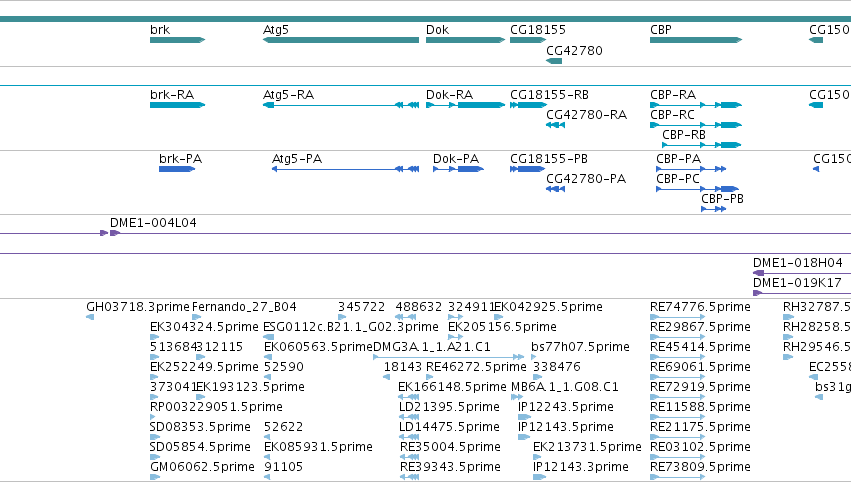Select the EK205156.5prime EST label
Screen dimensions: 851x482
tap(502, 327)
